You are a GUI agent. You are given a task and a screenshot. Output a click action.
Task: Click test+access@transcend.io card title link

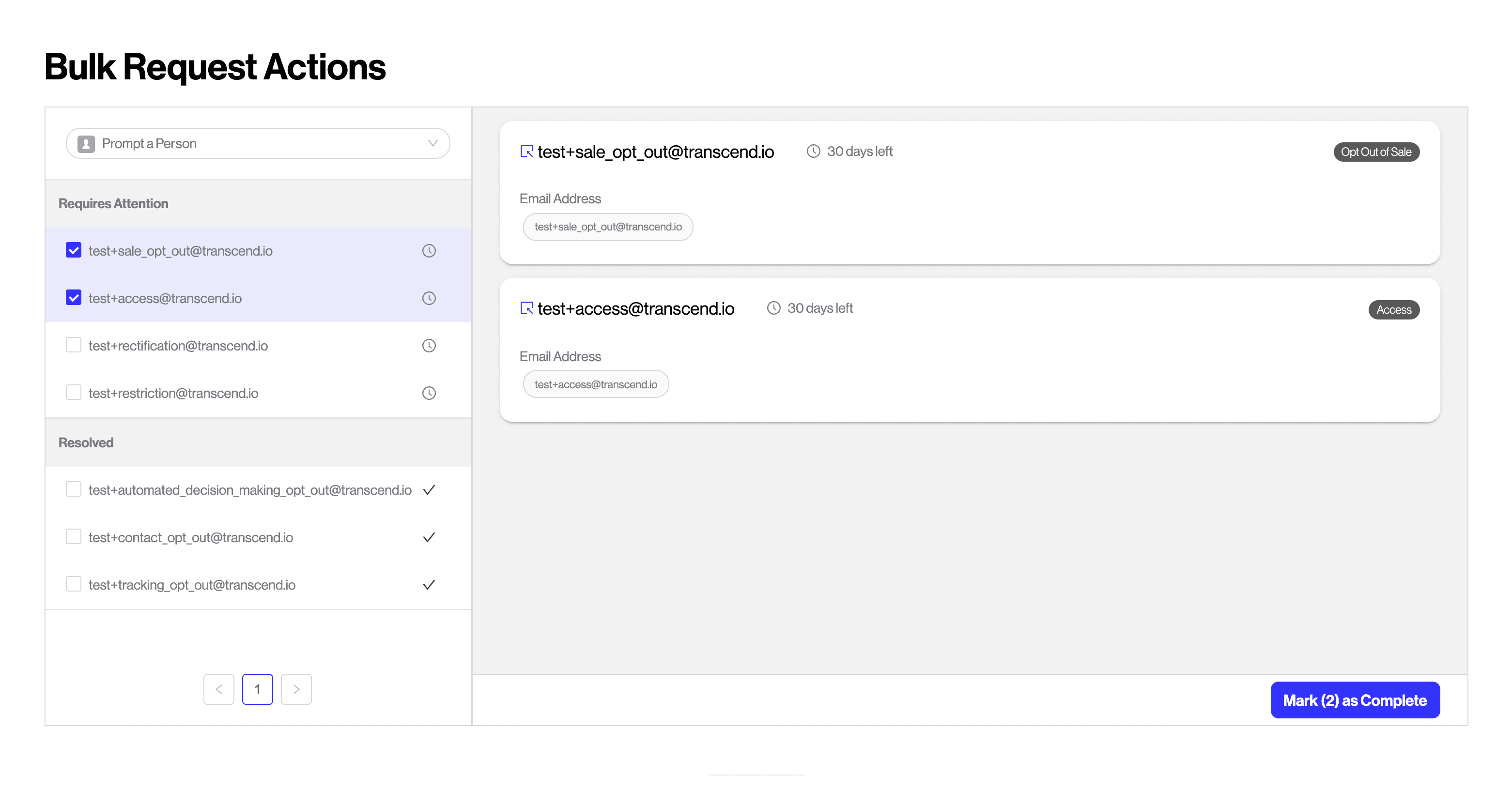(x=636, y=309)
